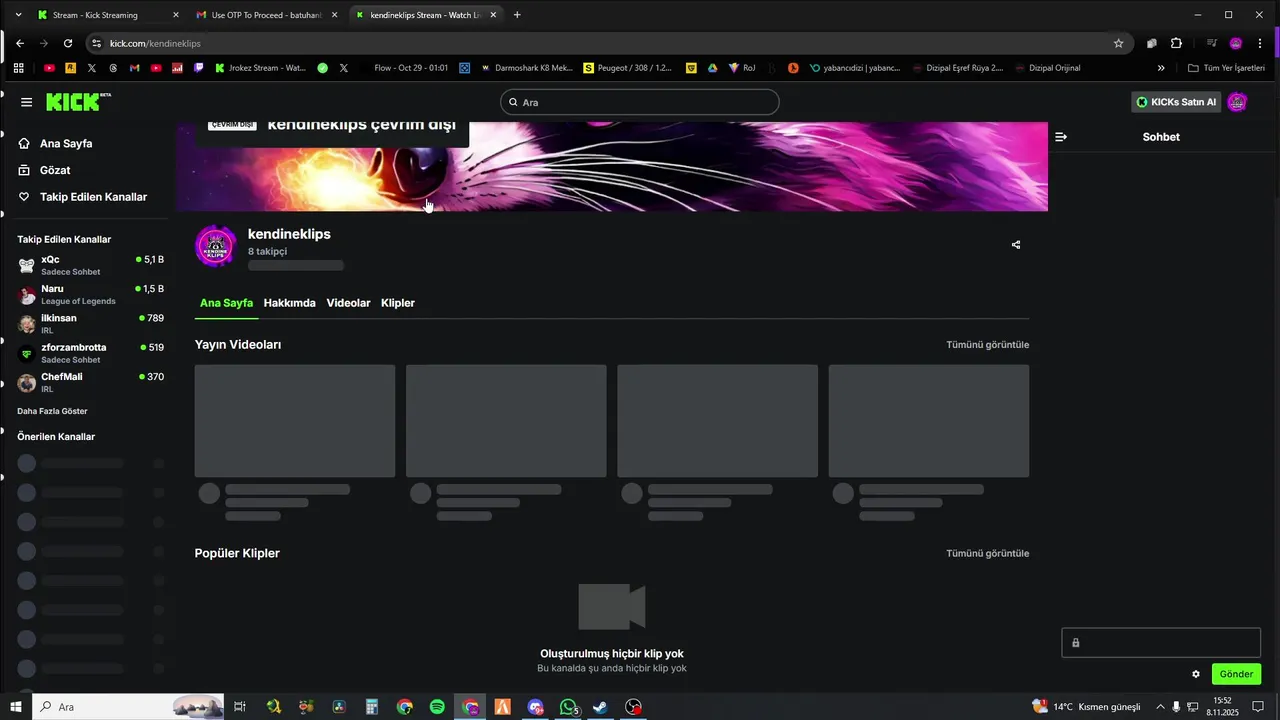Viewport: 1280px width, 720px height.
Task: Open Spotify from the taskbar
Action: (x=437, y=707)
